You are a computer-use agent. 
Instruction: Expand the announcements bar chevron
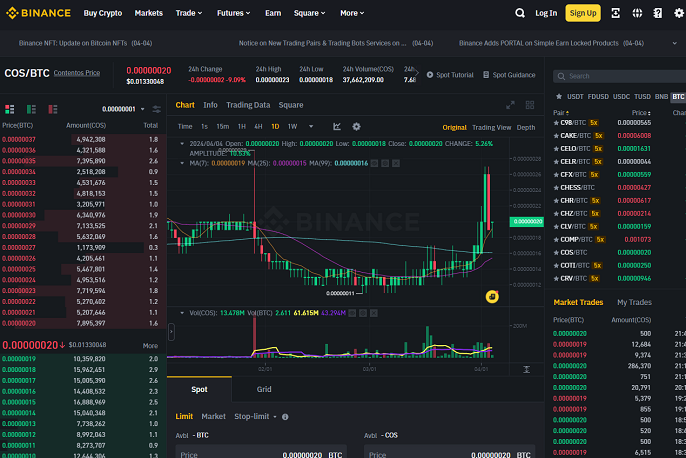[x=674, y=43]
